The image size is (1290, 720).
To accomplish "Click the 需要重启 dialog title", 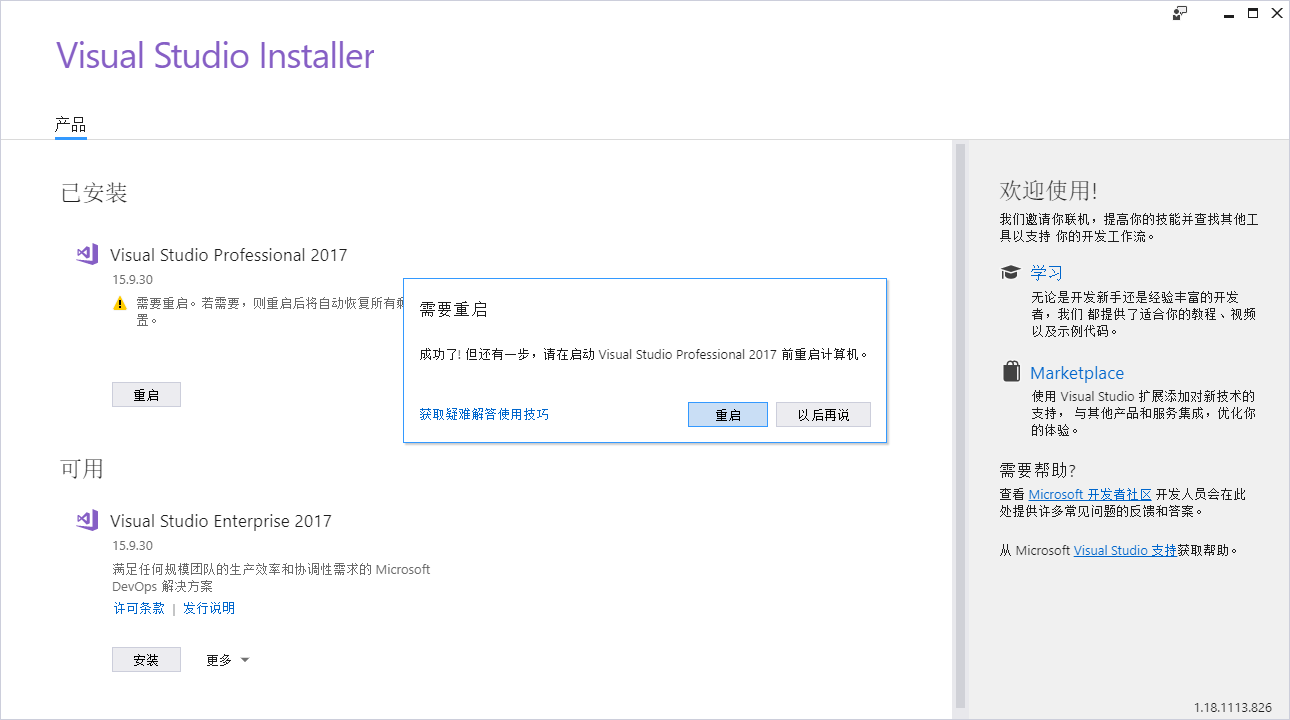I will [x=454, y=310].
